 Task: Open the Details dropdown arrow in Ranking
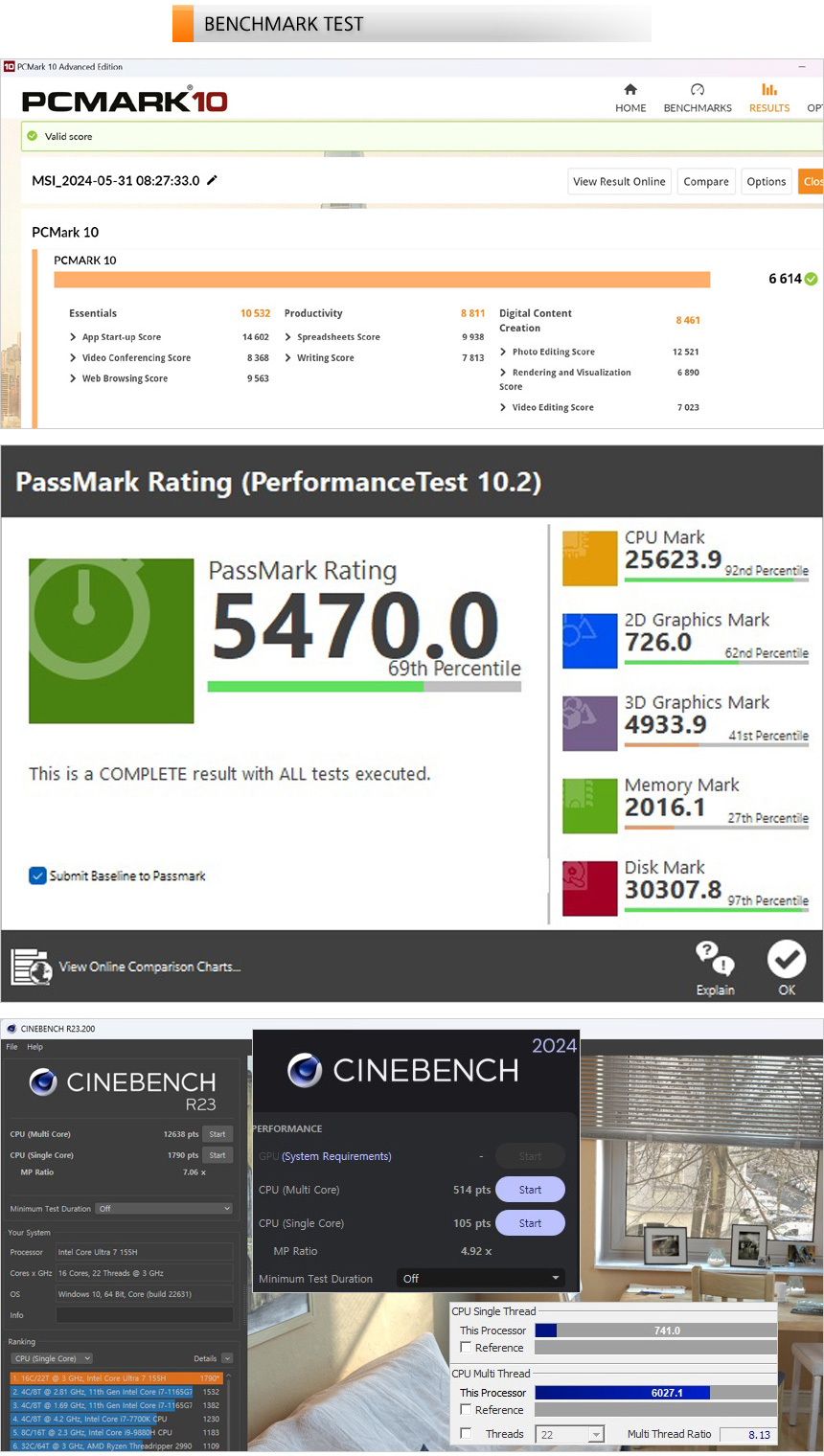tap(227, 1358)
